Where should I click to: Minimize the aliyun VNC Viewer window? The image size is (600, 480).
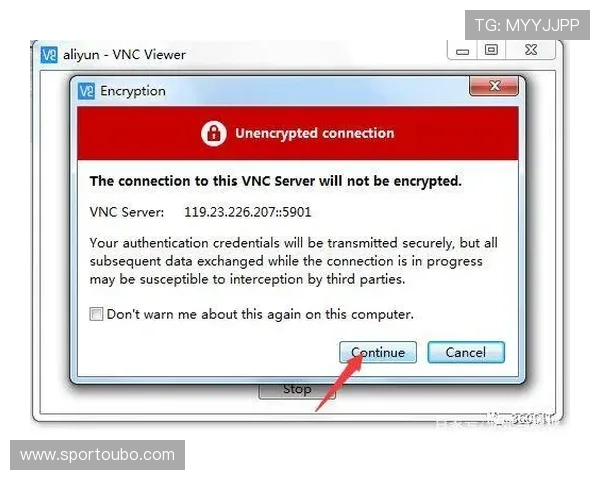tap(462, 51)
